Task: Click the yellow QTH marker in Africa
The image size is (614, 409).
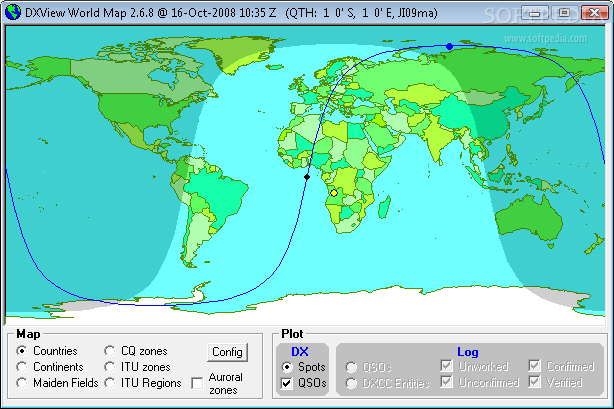Action: [334, 193]
